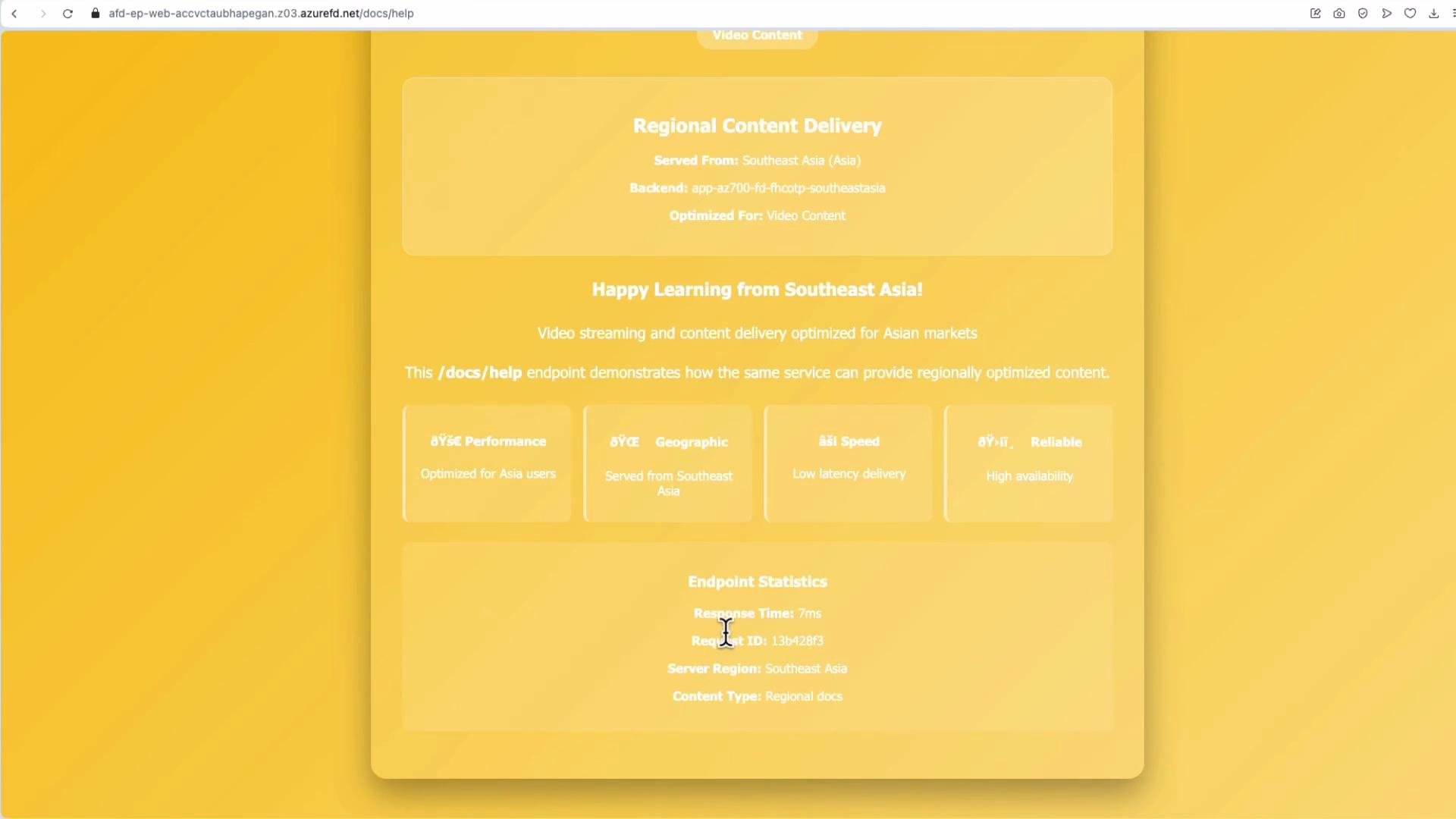Viewport: 1456px width, 819px height.
Task: Click 'Content Type: Regional docs' line
Action: [757, 697]
